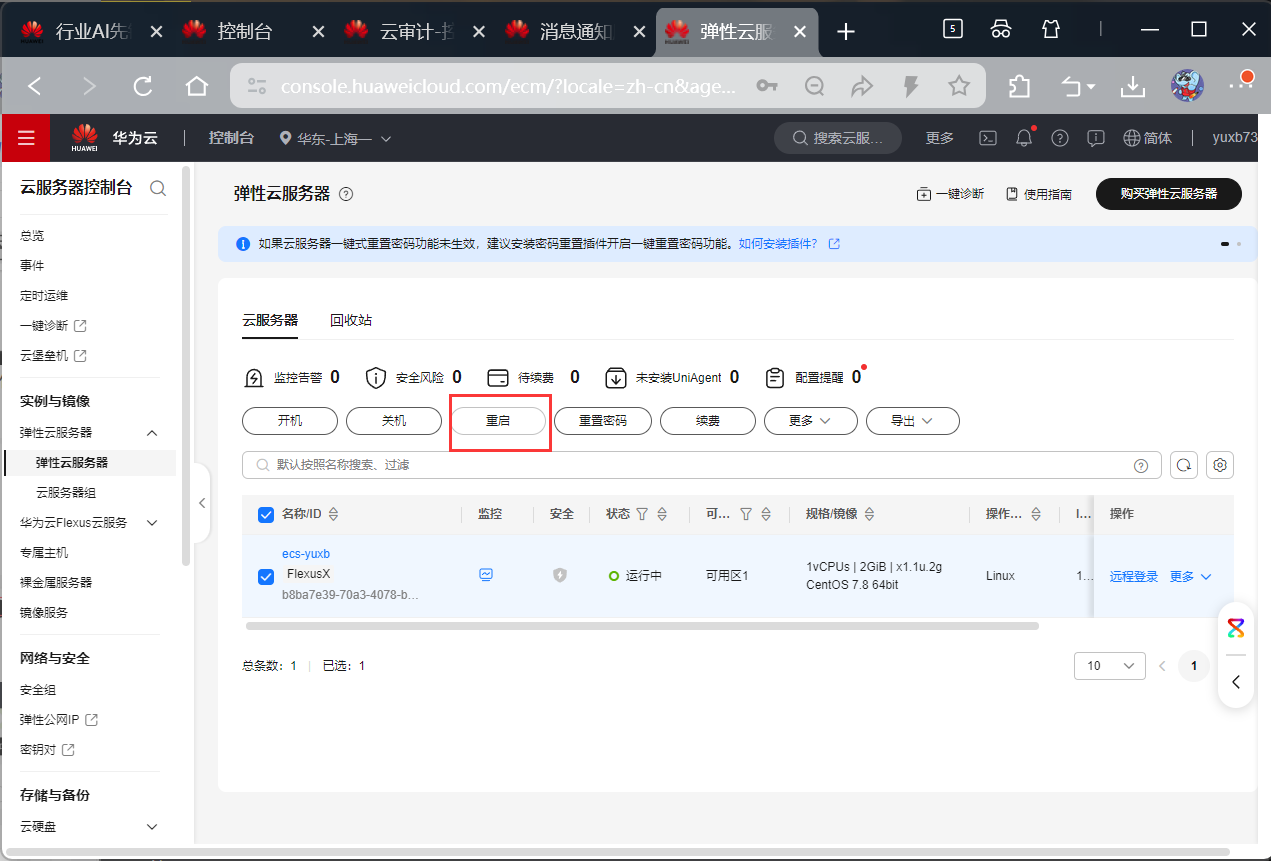
Task: Open the CloudShell terminal icon
Action: [987, 138]
